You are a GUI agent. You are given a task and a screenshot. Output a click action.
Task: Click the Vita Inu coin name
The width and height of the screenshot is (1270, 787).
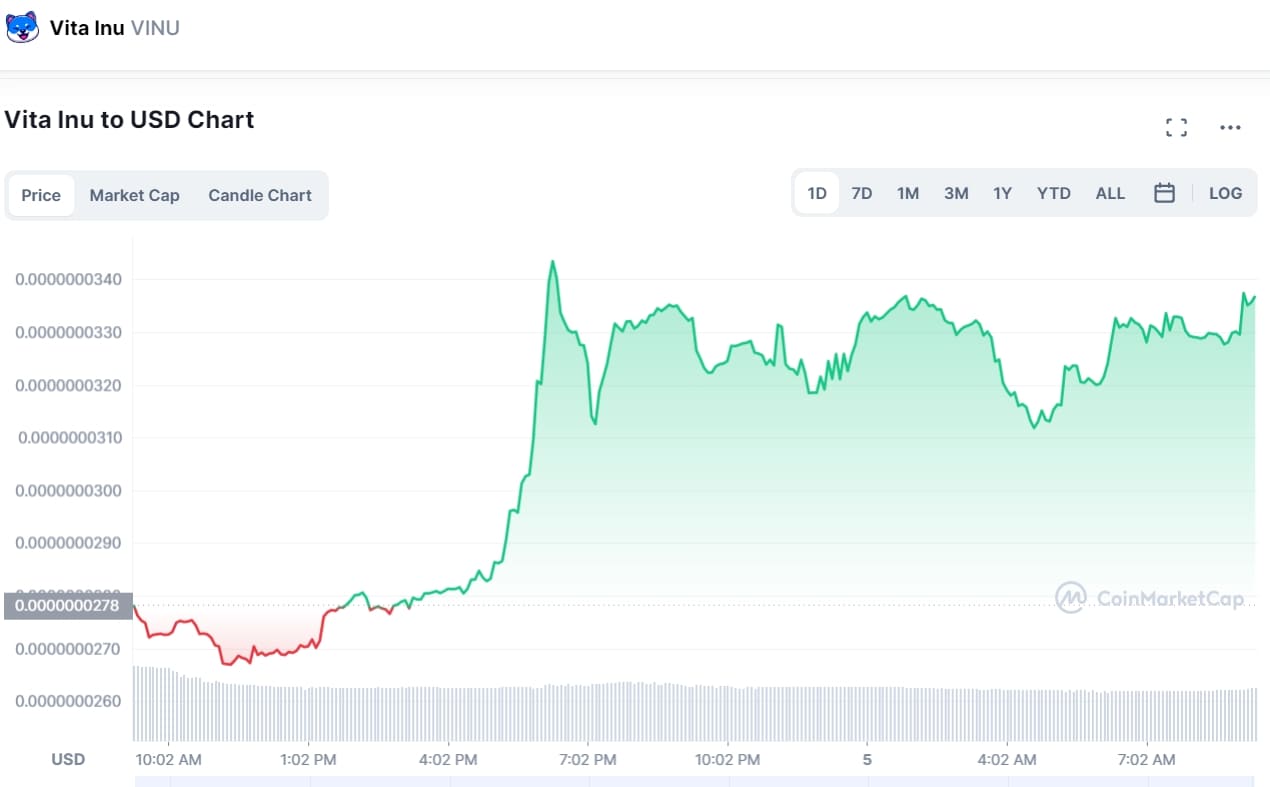(x=87, y=28)
